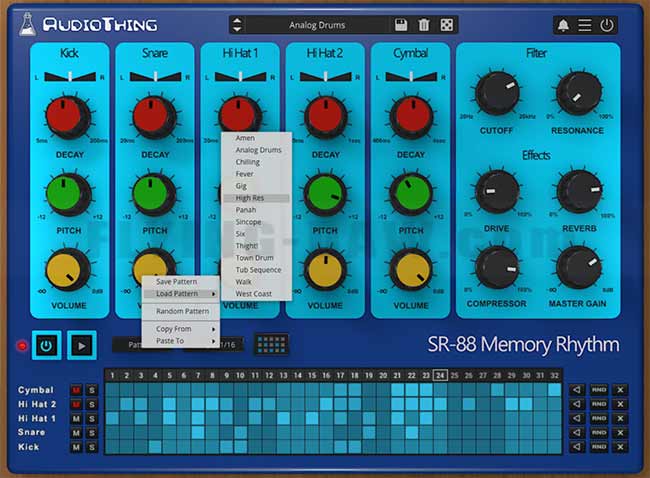Click the Cymbal Pitch green knob
Image resolution: width=650 pixels, height=478 pixels.
click(411, 194)
